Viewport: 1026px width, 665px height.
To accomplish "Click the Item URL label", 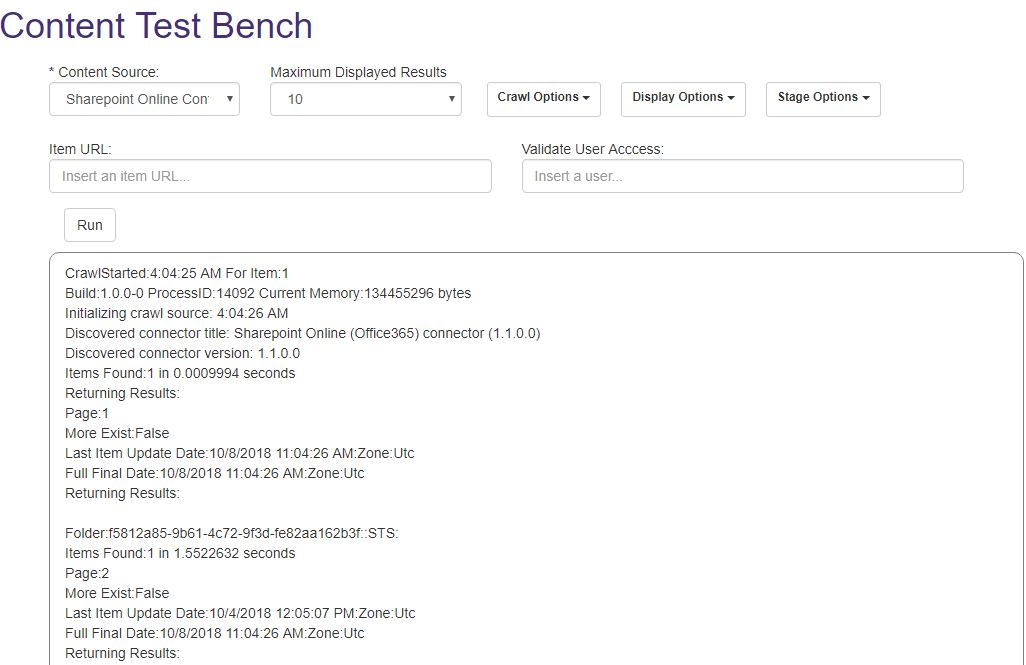I will click(x=80, y=149).
